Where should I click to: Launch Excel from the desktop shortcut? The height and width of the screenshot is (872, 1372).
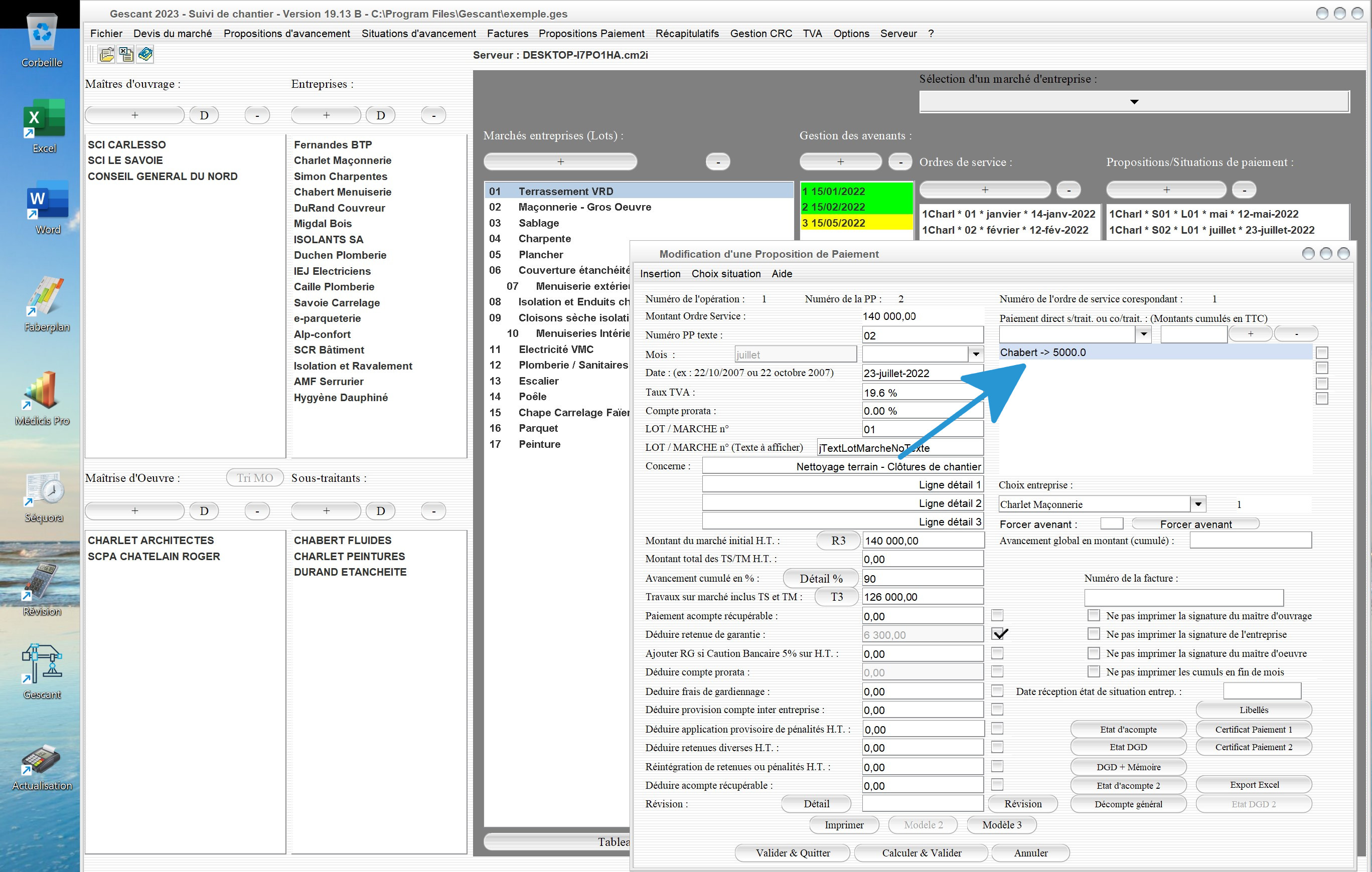pyautogui.click(x=44, y=126)
